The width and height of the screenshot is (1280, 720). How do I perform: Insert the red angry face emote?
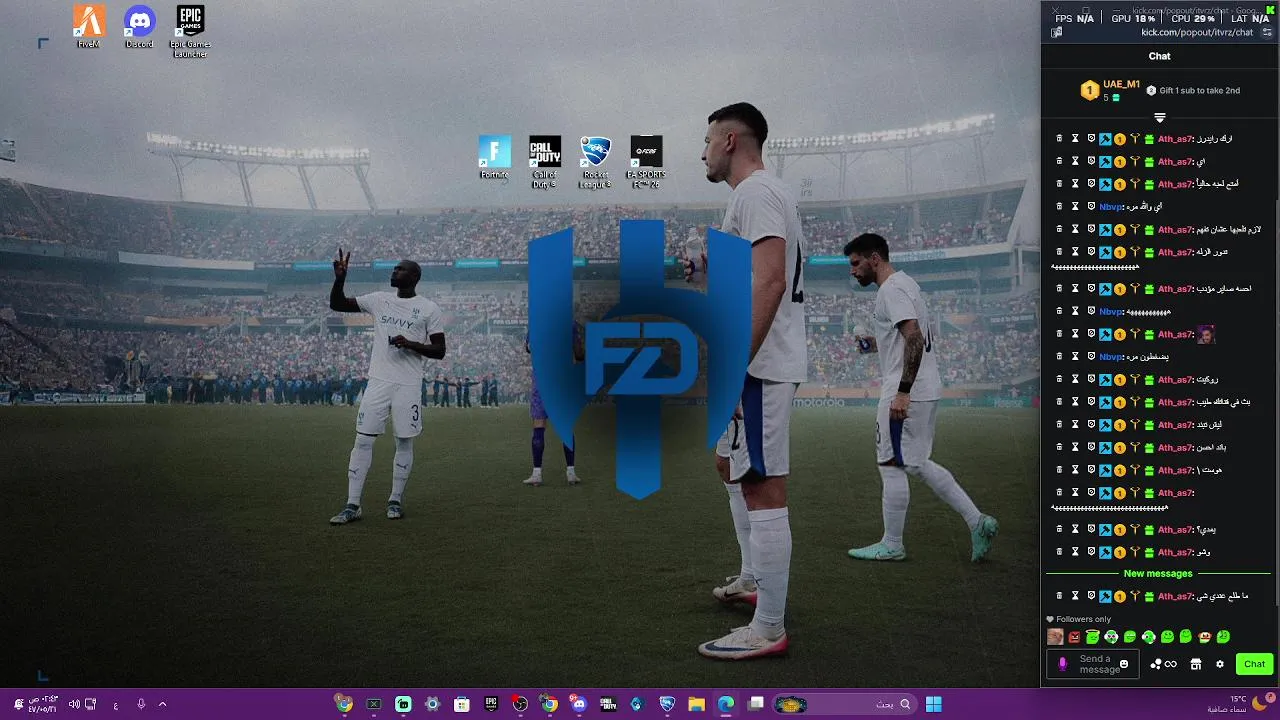1074,637
